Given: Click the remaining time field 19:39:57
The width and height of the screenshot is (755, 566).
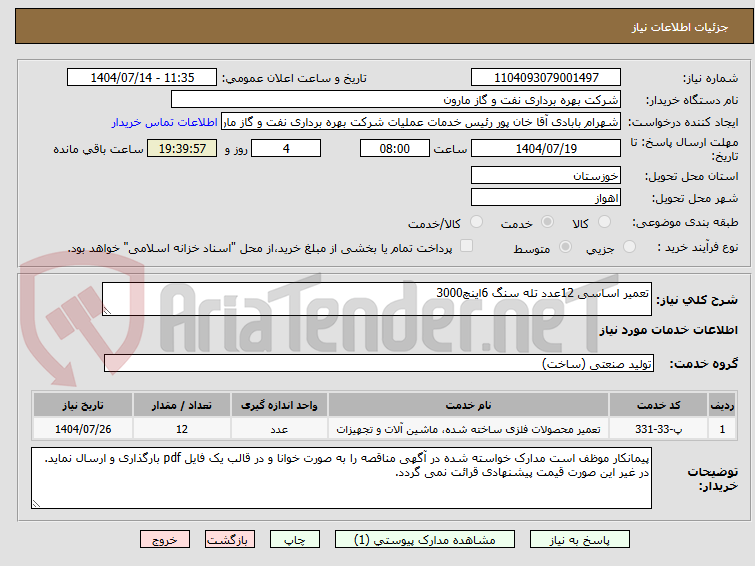Looking at the screenshot, I should tap(182, 148).
